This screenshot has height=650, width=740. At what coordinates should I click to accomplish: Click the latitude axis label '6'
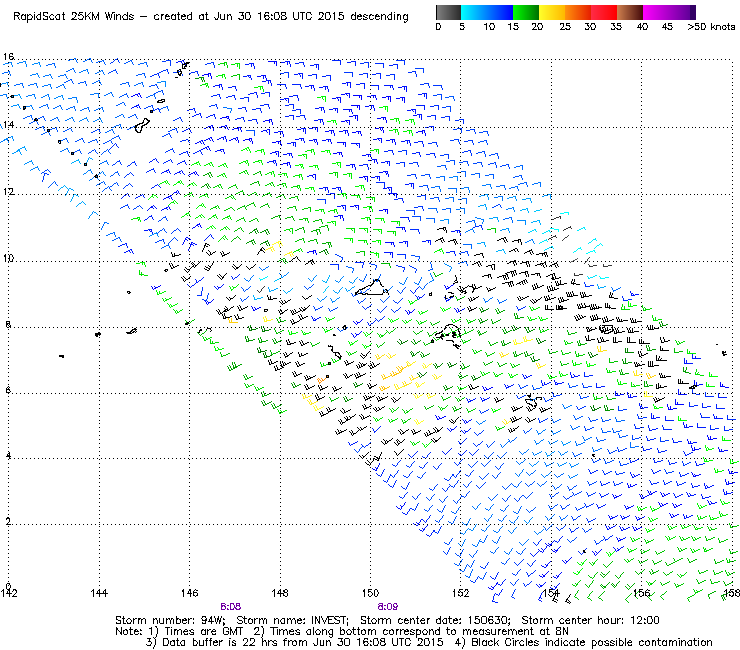click(8, 390)
